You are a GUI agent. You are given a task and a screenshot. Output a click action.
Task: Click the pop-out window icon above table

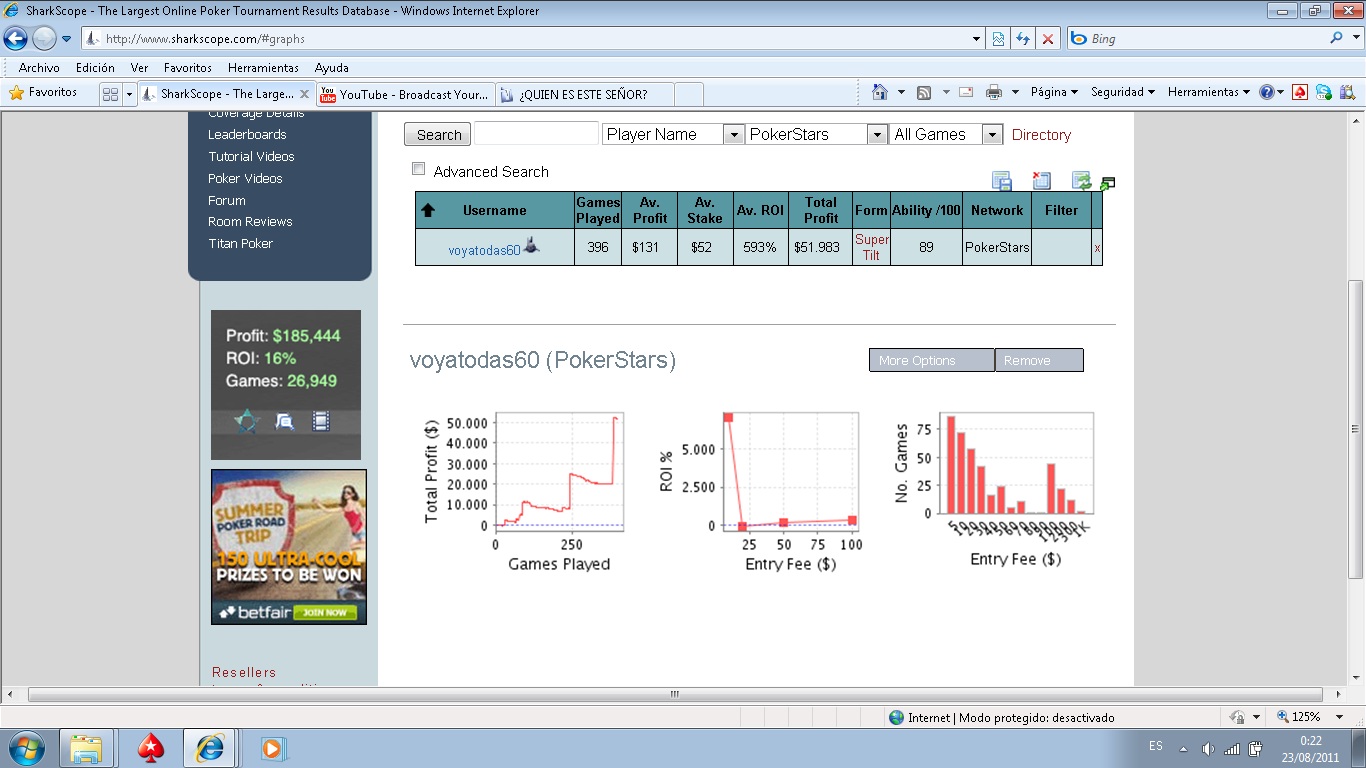click(1107, 184)
